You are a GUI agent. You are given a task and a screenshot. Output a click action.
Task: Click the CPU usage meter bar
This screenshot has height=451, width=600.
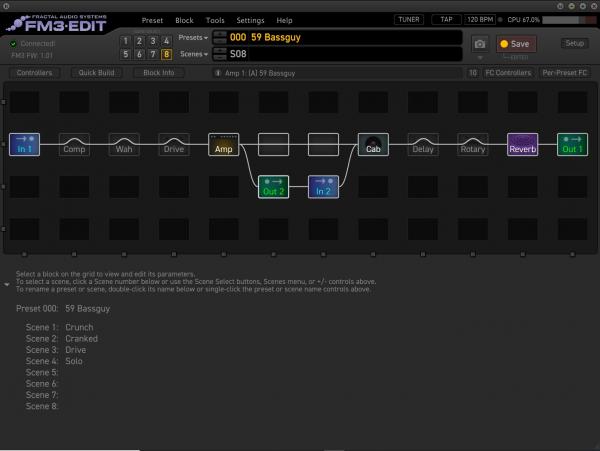pyautogui.click(x=569, y=20)
